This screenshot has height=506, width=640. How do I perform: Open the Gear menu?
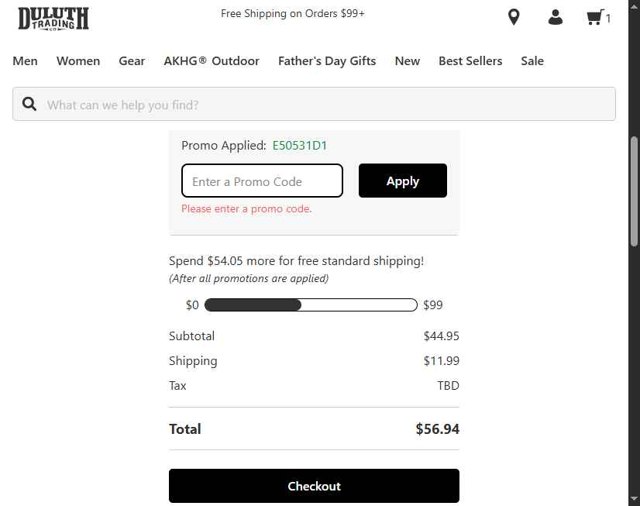click(132, 61)
